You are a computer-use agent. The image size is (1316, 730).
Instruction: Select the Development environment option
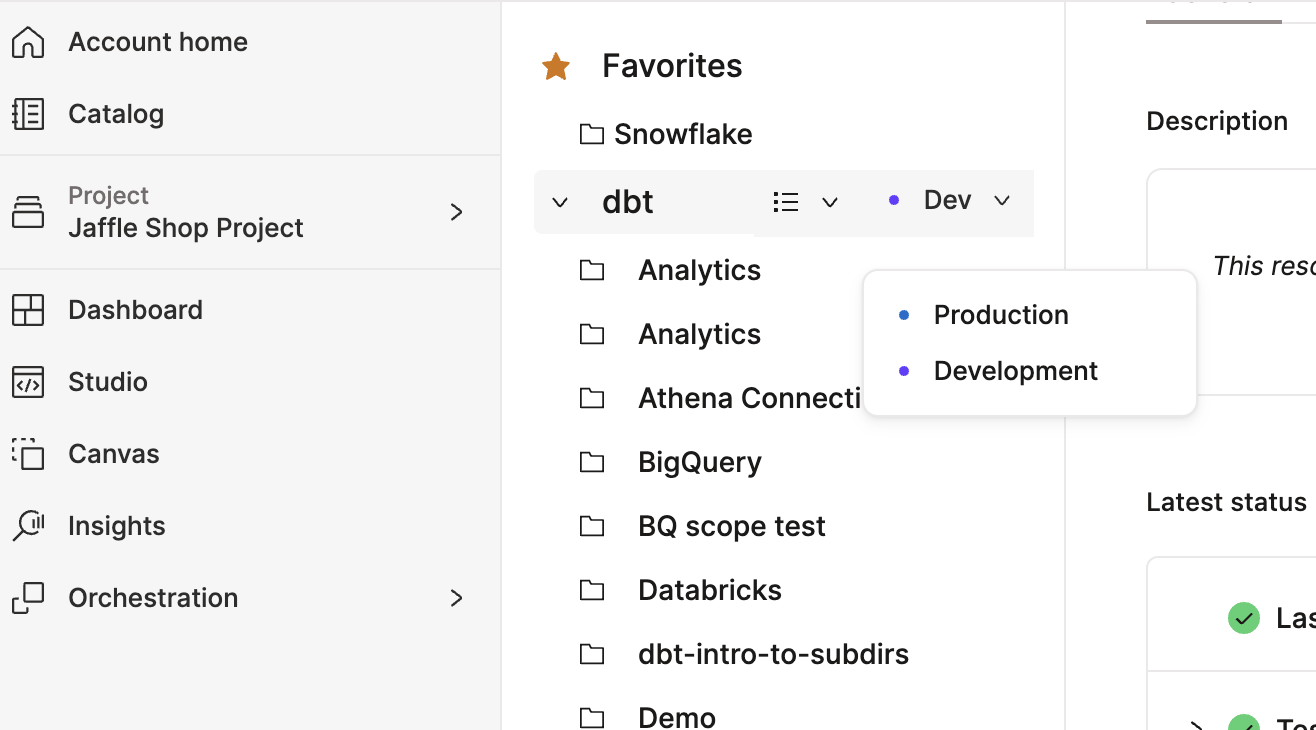click(x=1015, y=370)
